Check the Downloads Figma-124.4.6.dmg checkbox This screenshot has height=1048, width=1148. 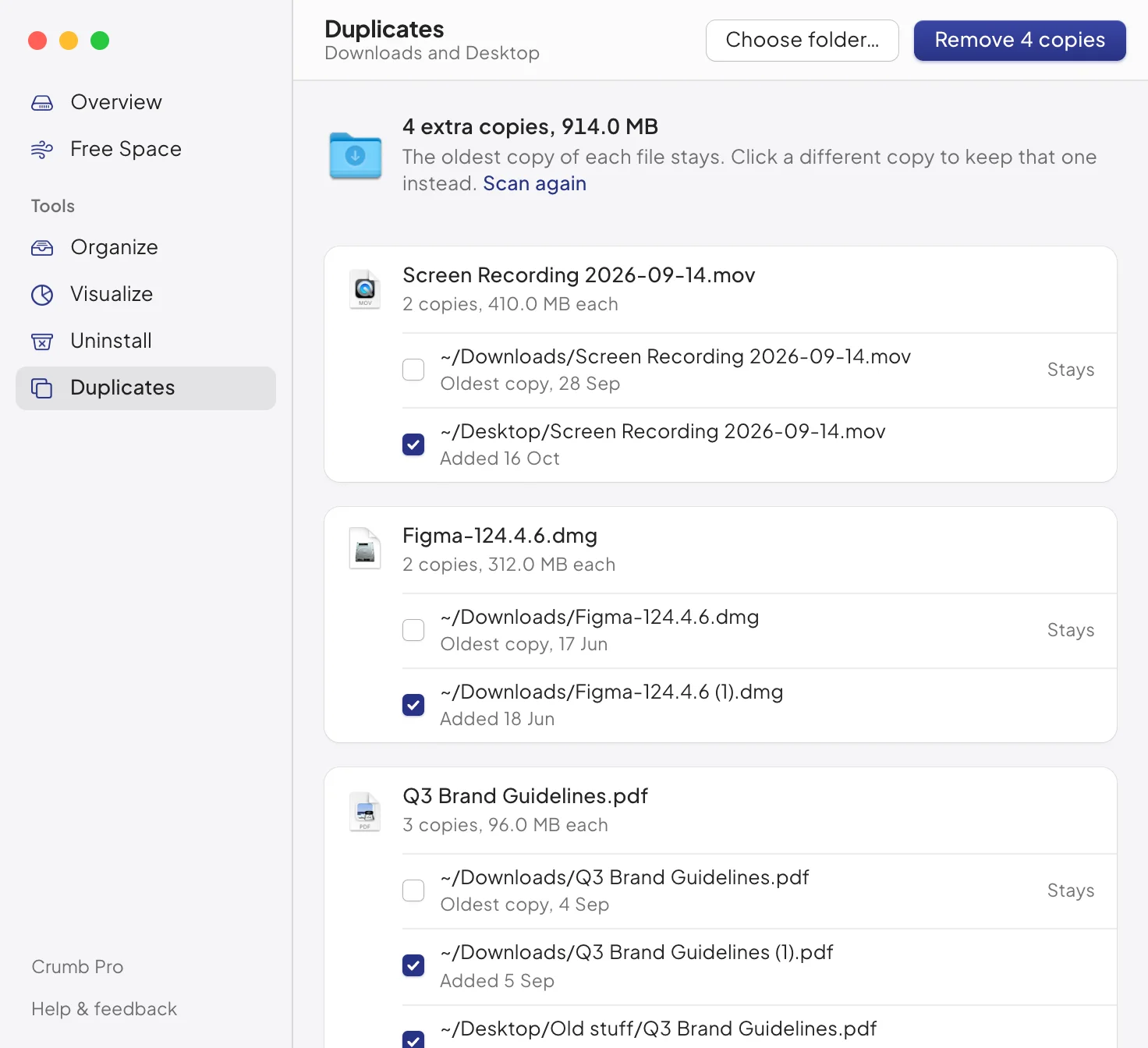click(x=413, y=630)
